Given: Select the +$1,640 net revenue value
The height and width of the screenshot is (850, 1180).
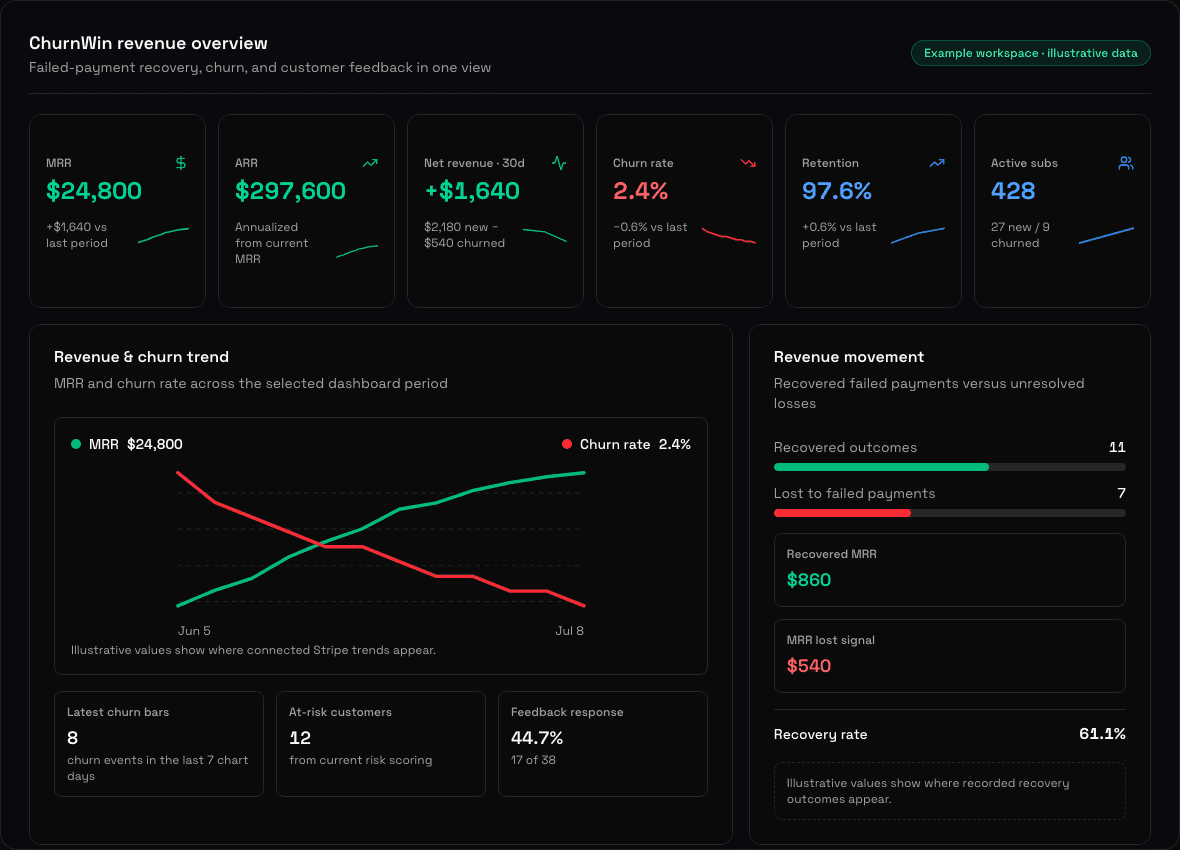Looking at the screenshot, I should coord(472,191).
